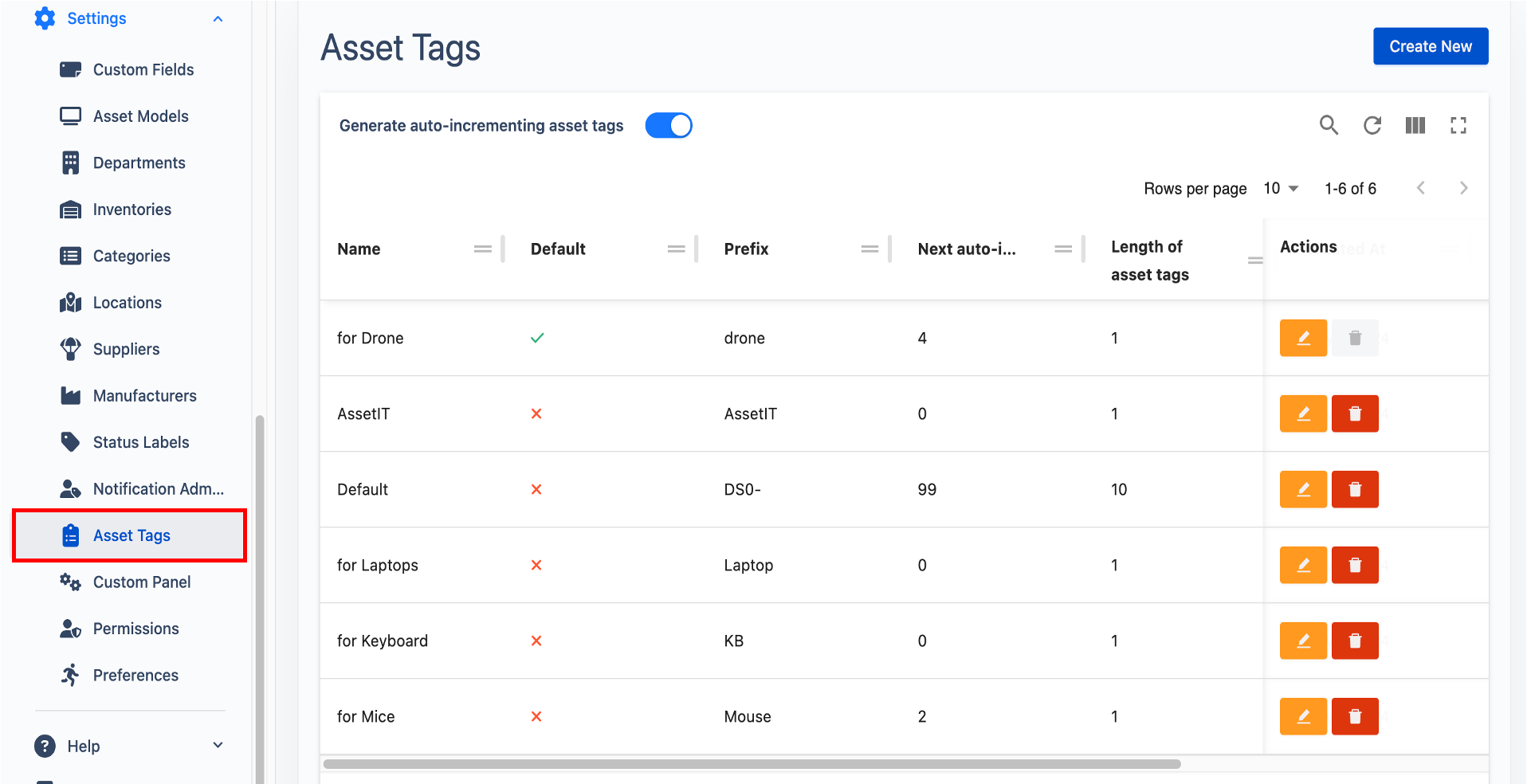Open the column visibility icon
1527x784 pixels.
coord(1415,125)
